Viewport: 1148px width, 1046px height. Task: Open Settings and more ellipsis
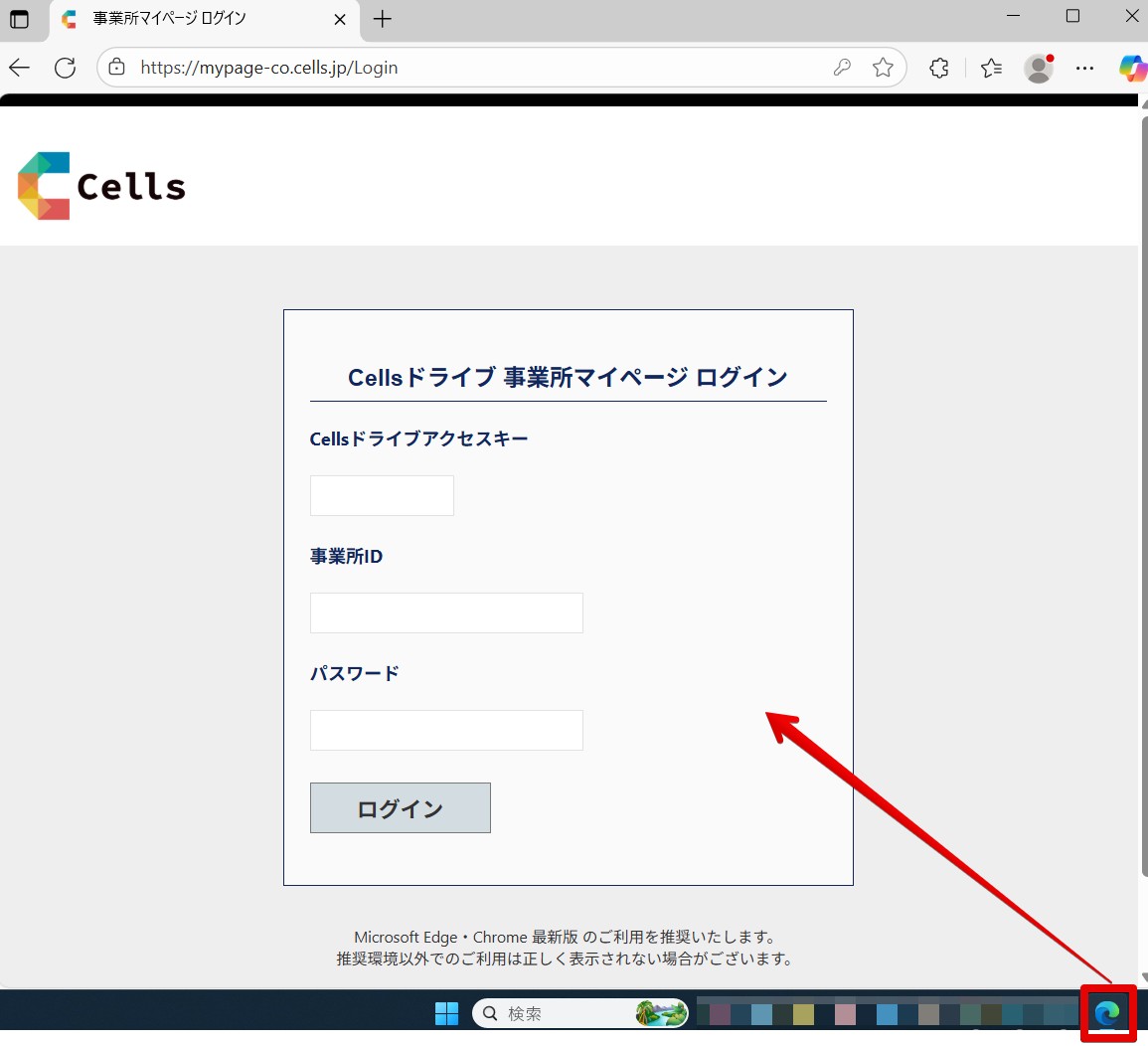pyautogui.click(x=1085, y=68)
